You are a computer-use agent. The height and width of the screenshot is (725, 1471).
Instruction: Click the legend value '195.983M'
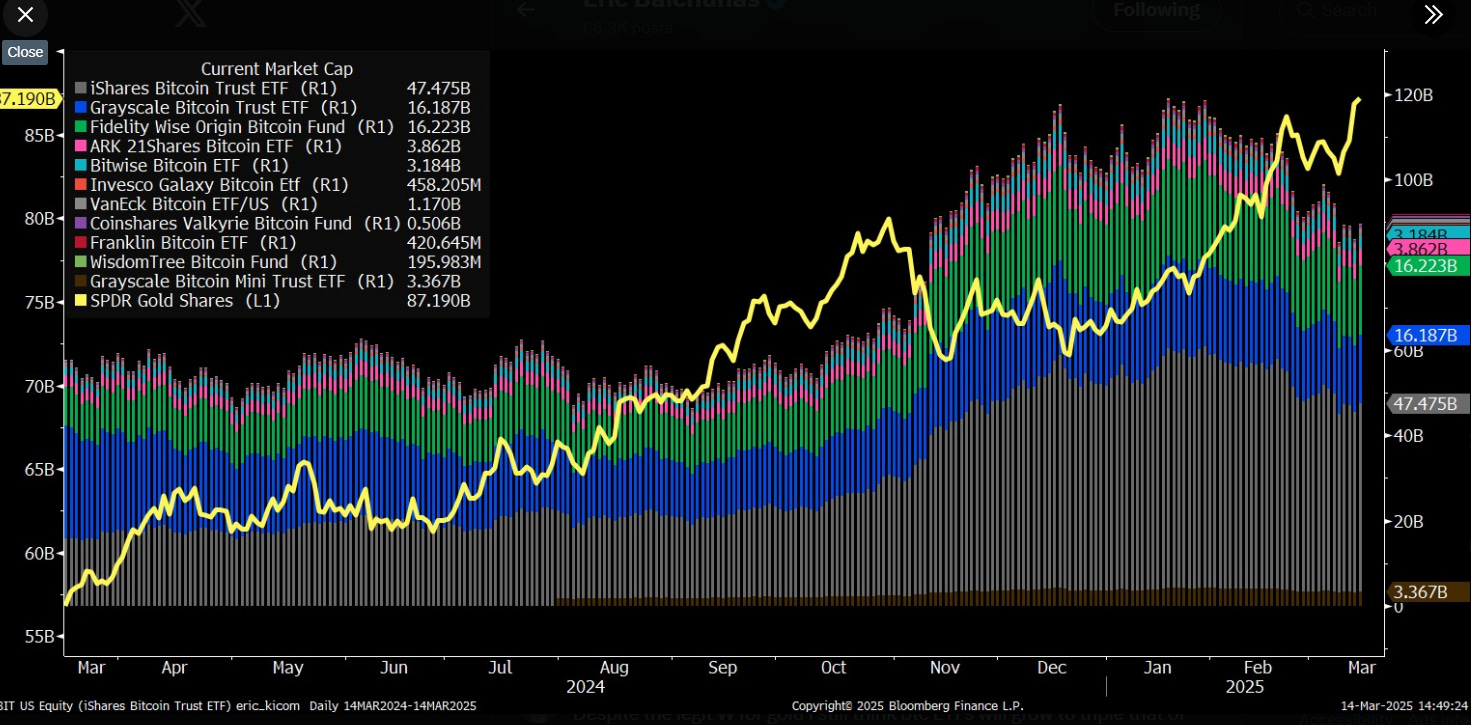pyautogui.click(x=444, y=262)
